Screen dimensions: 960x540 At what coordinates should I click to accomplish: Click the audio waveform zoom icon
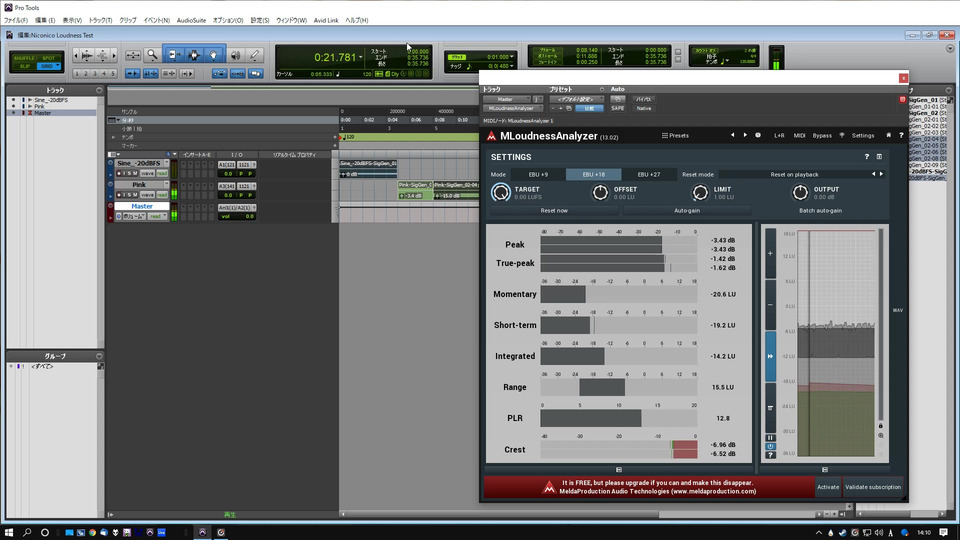click(87, 56)
